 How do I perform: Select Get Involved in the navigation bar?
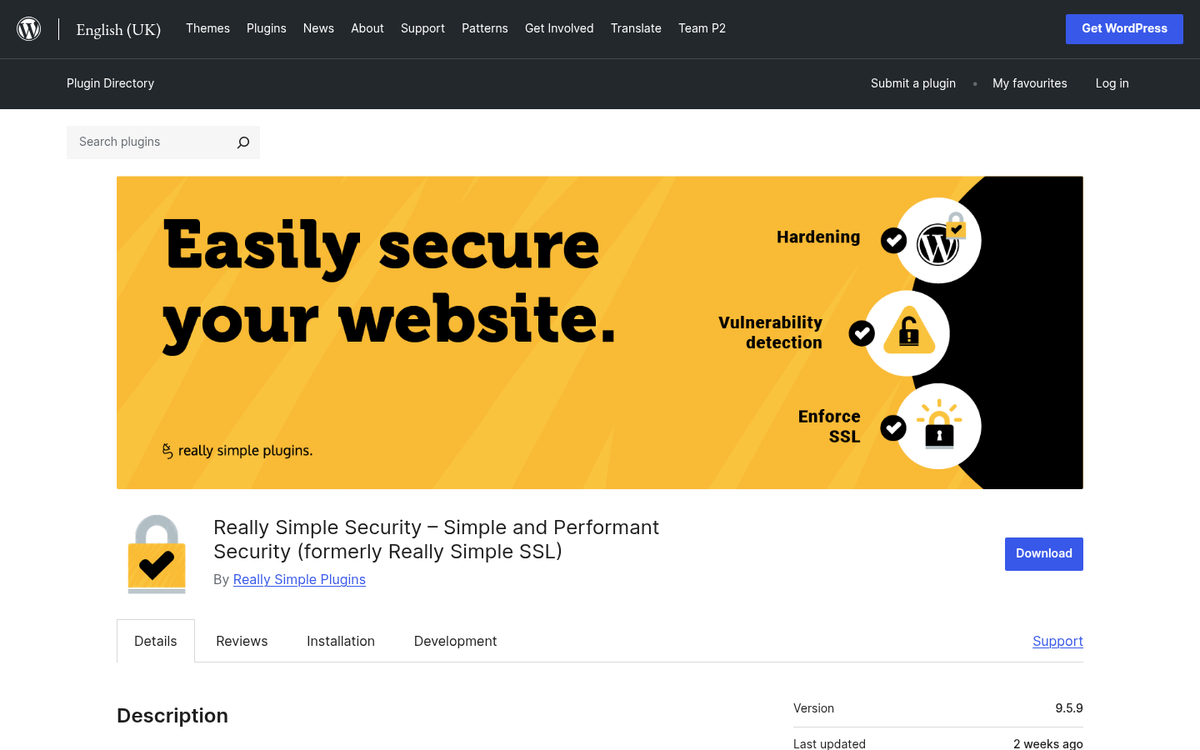[x=559, y=28]
